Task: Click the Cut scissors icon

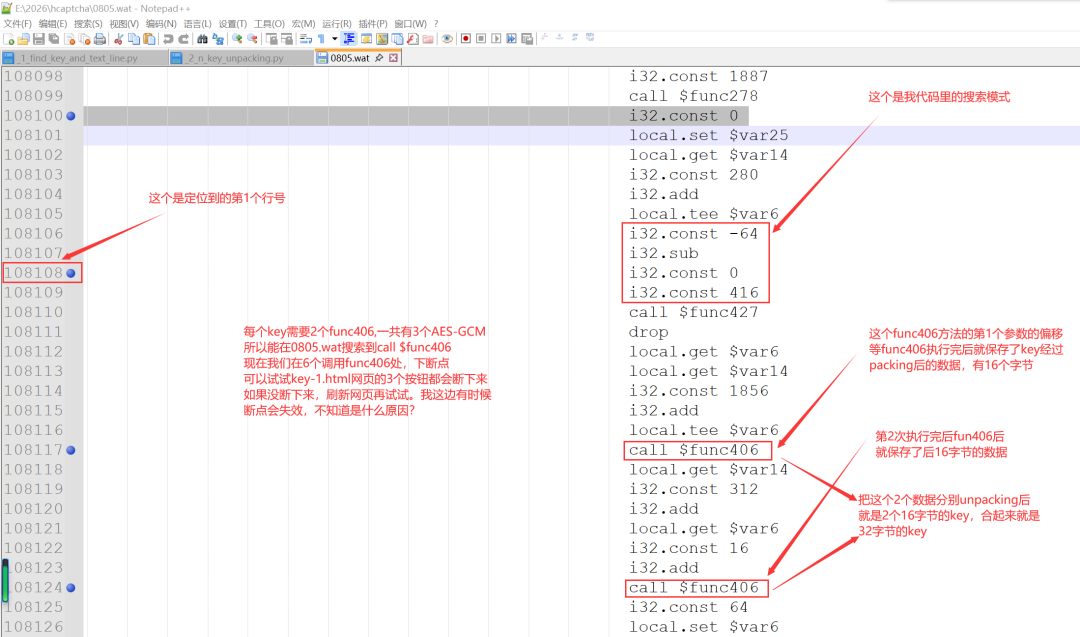Action: tap(118, 39)
